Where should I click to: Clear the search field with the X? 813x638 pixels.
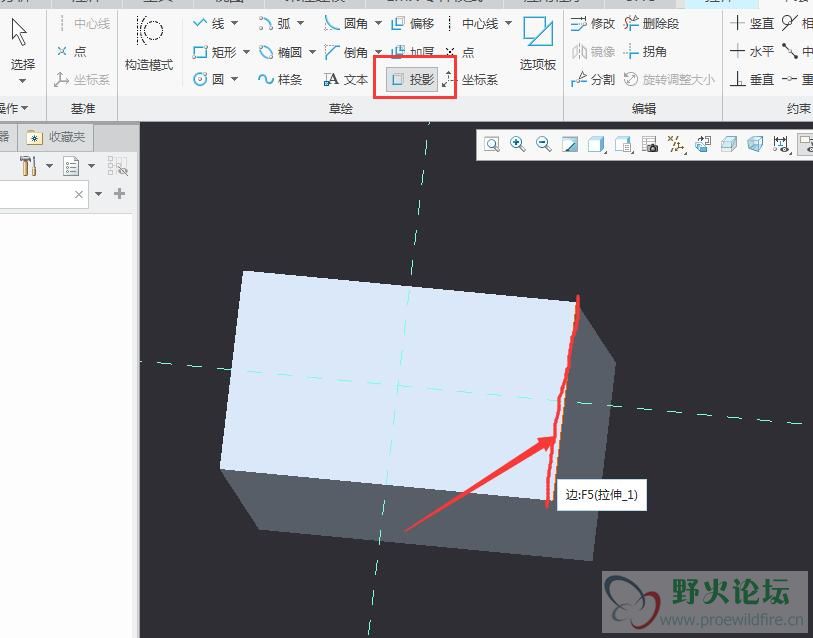(79, 195)
